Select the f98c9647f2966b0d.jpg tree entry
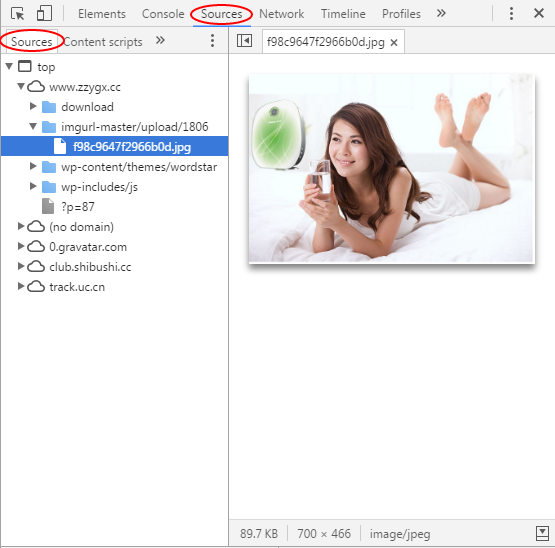 point(114,146)
